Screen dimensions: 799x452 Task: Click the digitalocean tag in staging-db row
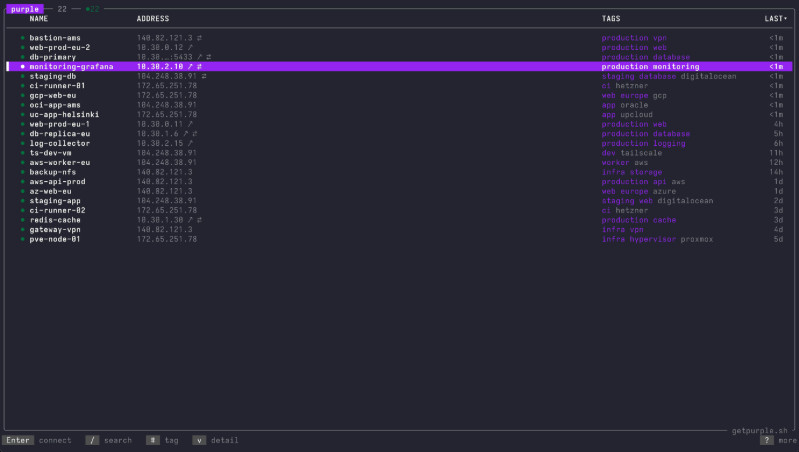(x=709, y=76)
